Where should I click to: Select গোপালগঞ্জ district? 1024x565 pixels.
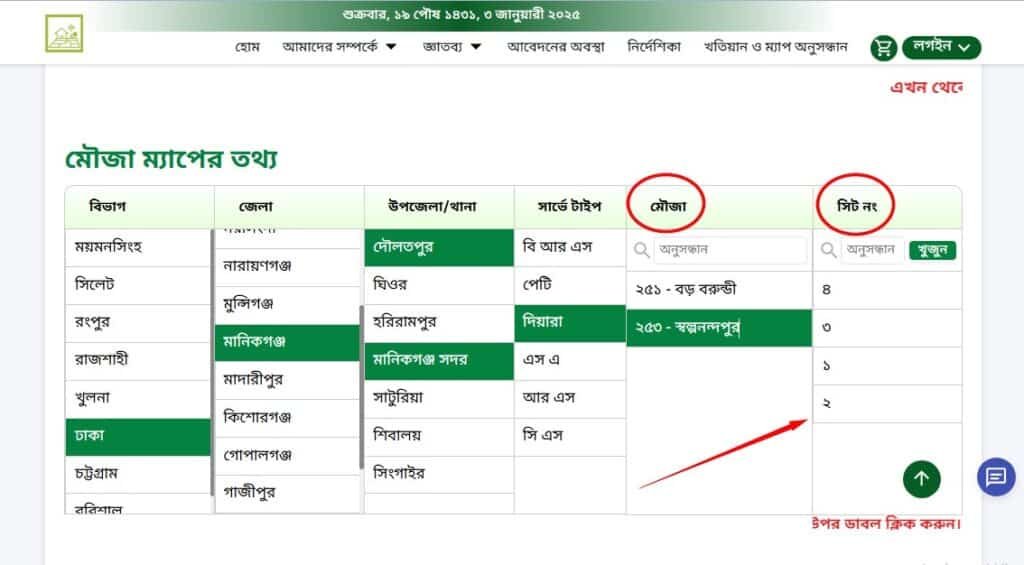pyautogui.click(x=287, y=455)
